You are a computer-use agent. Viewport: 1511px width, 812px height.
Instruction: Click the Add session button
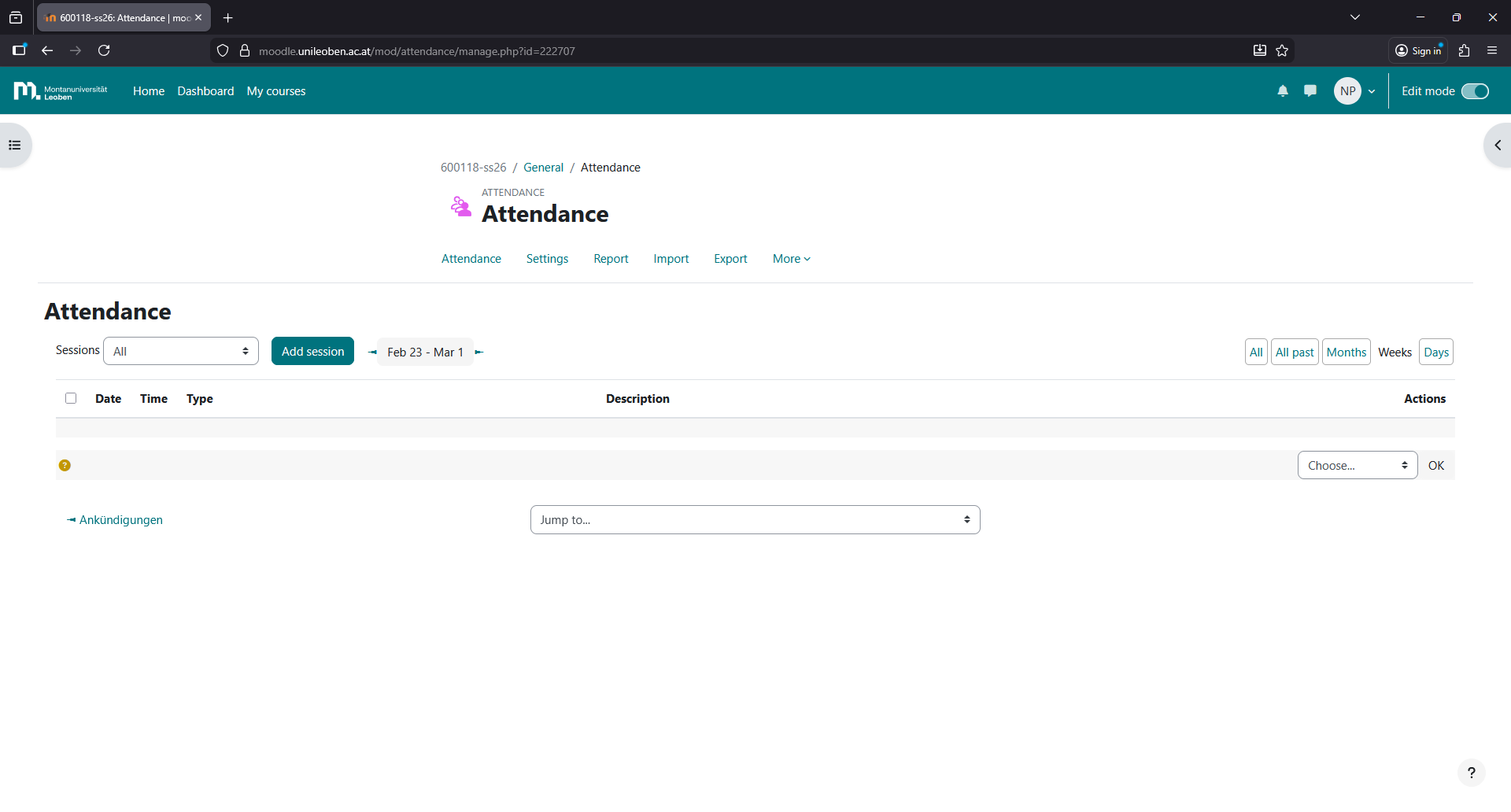312,352
